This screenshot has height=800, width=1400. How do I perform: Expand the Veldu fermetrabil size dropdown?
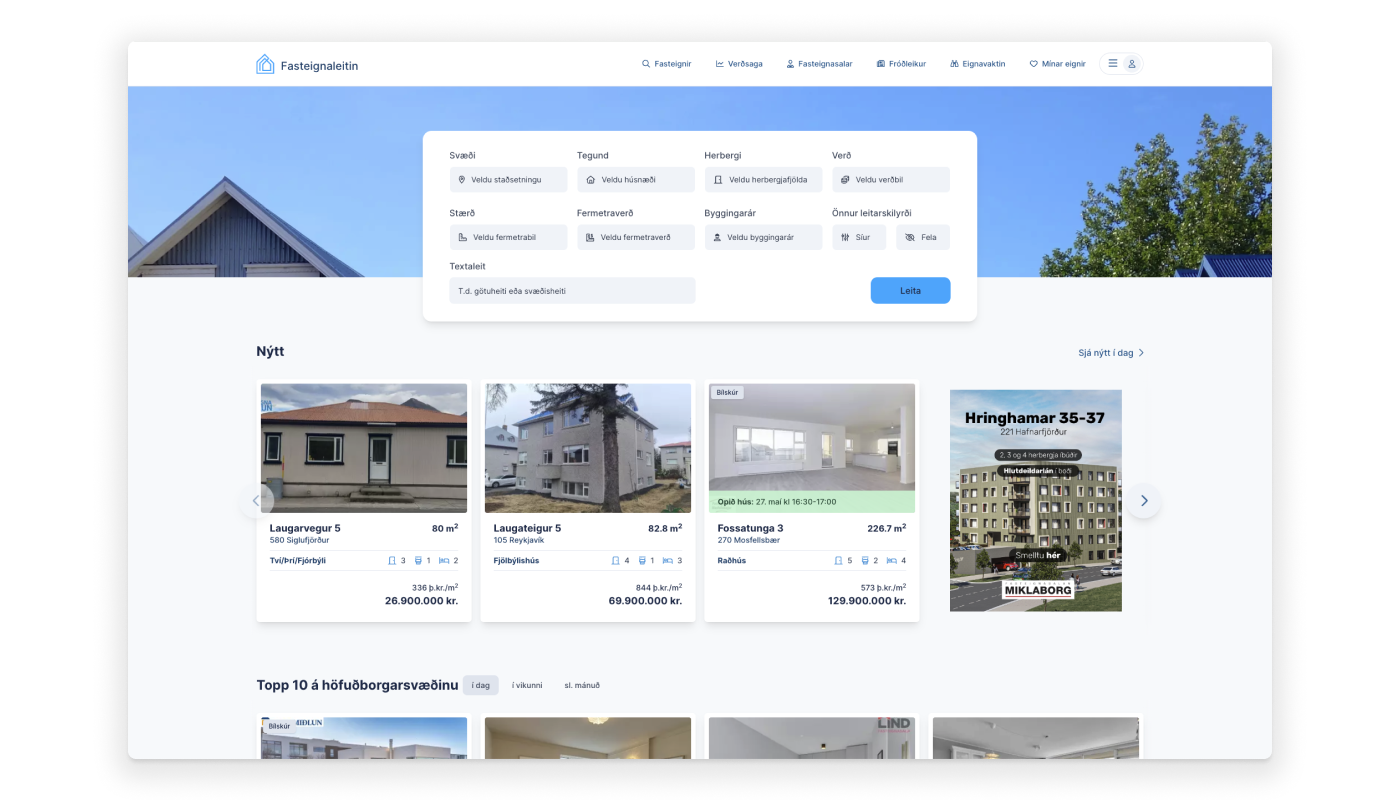tap(508, 237)
